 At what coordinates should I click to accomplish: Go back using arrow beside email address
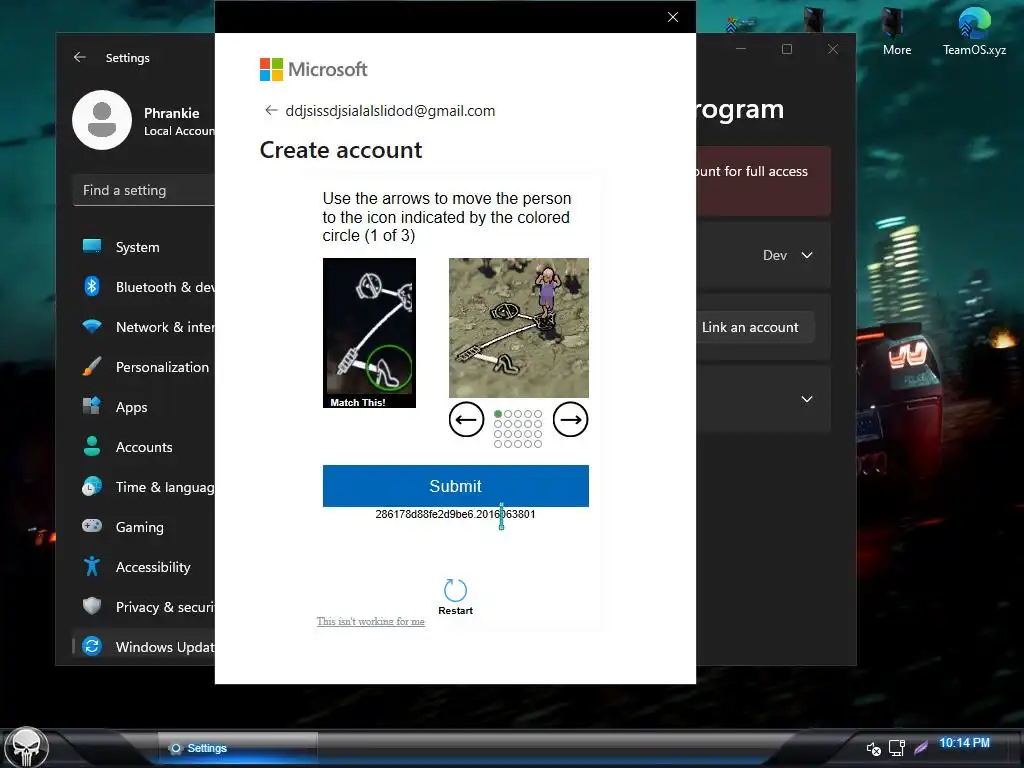271,110
